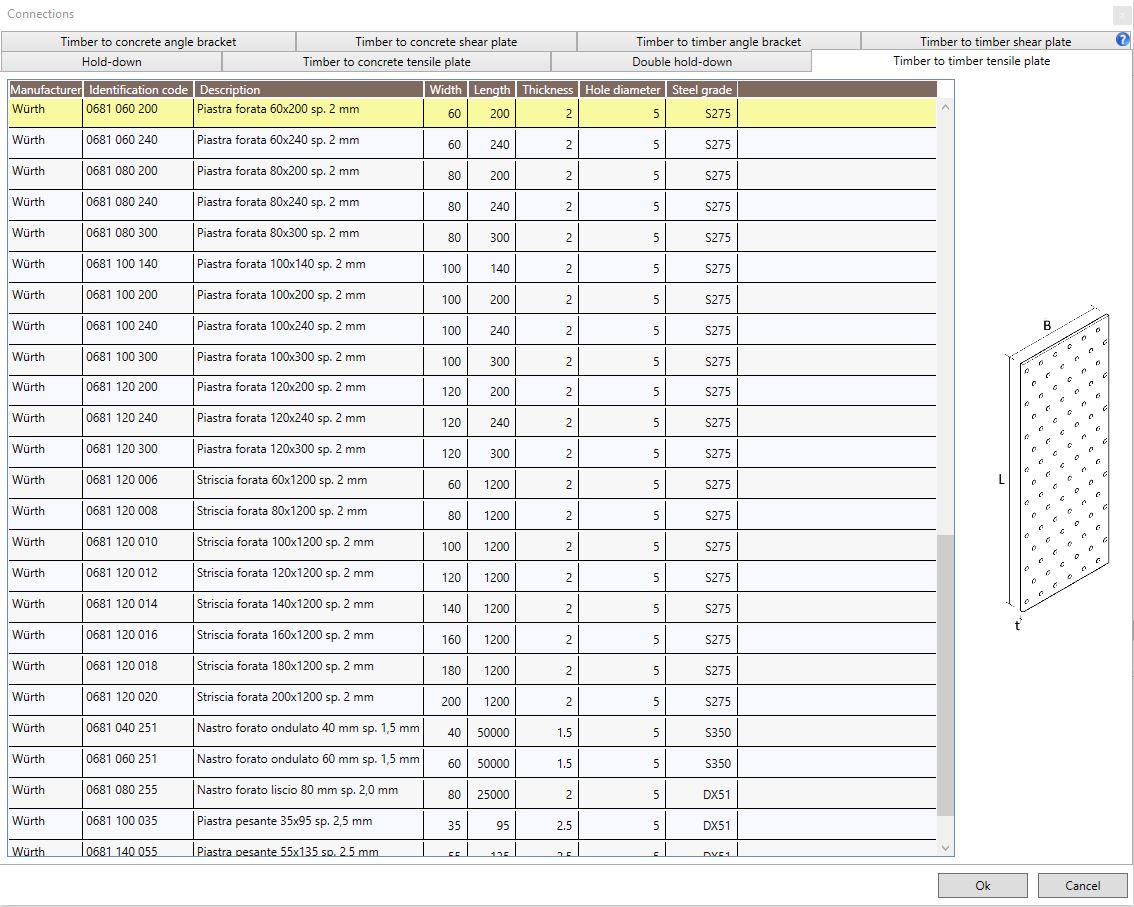Select 'Striscia forata 180x1200 sp. 2 mm'
The width and height of the screenshot is (1134, 907).
pos(472,670)
